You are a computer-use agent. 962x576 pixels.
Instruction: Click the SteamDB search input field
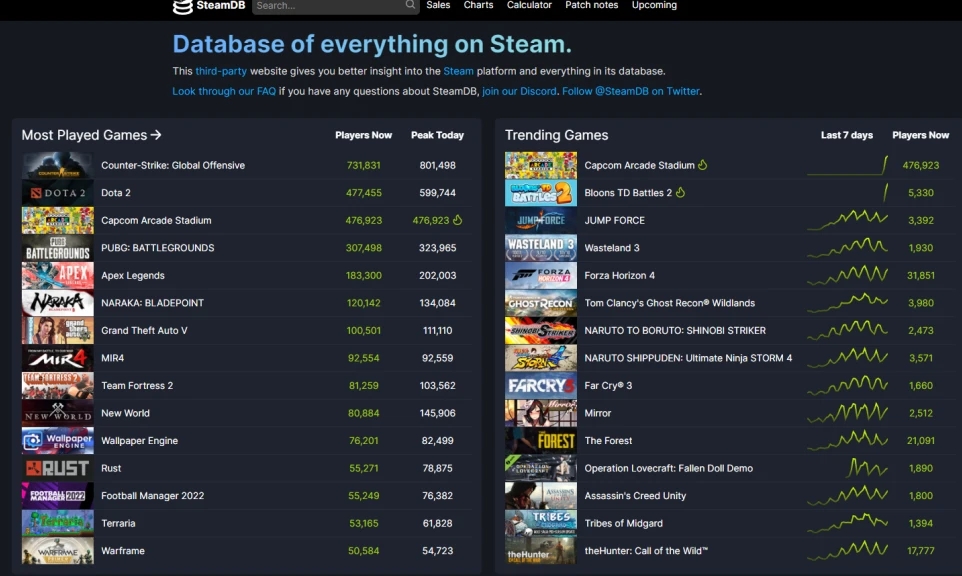336,6
